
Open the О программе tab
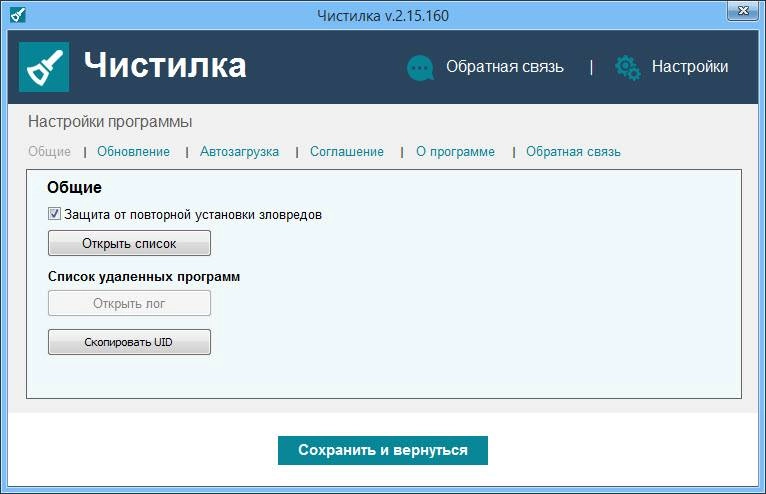click(455, 151)
